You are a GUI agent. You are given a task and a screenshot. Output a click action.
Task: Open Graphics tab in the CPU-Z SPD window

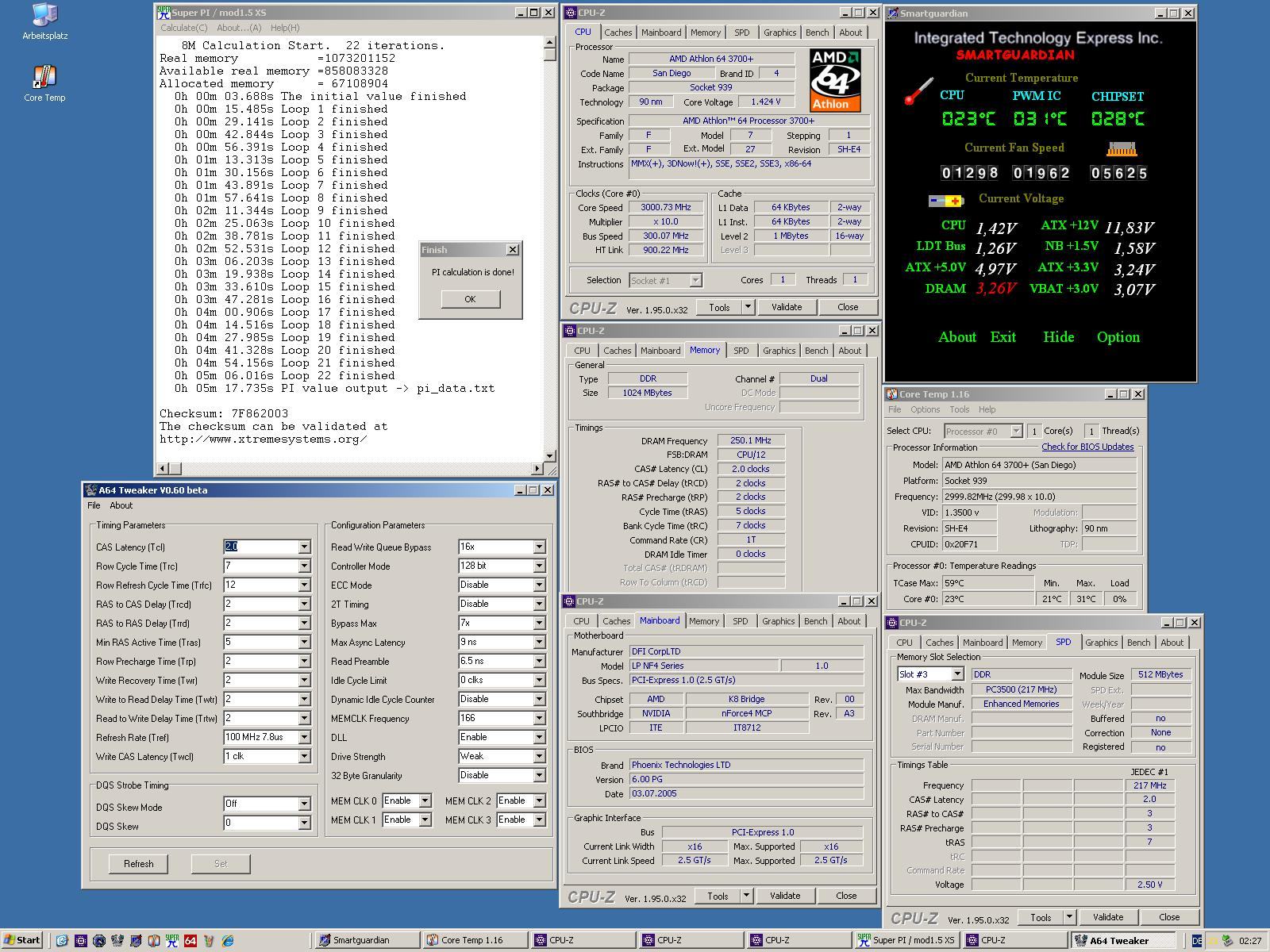[1101, 643]
